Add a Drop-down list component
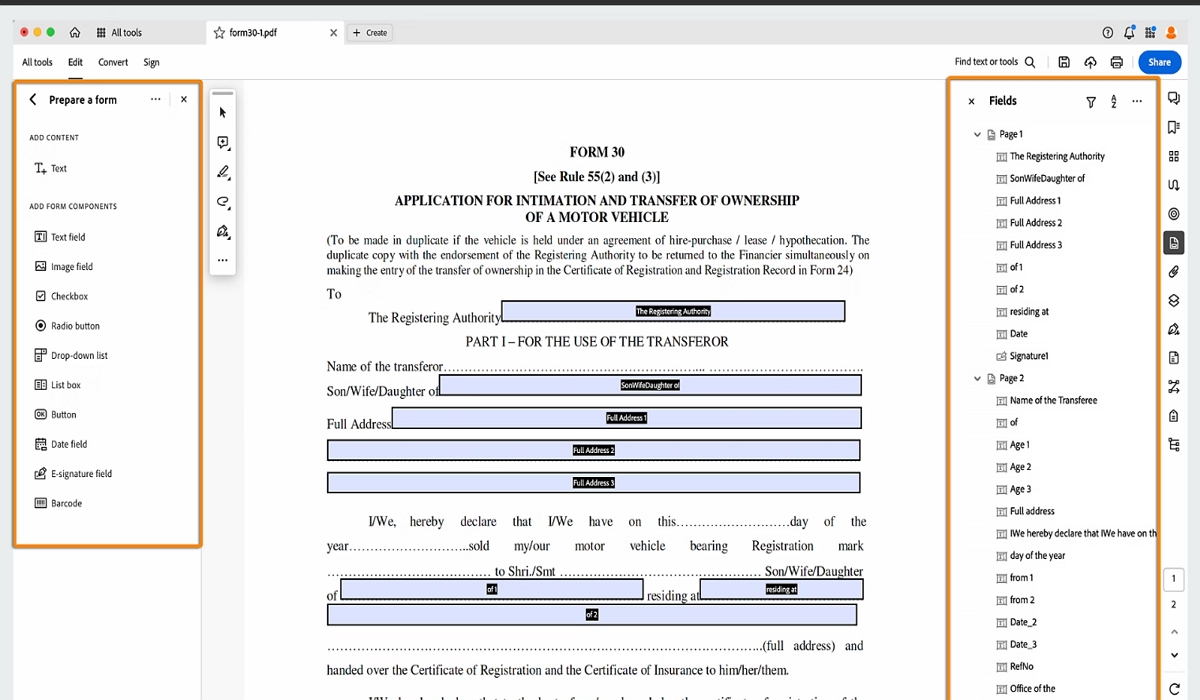The width and height of the screenshot is (1200, 700). (71, 356)
